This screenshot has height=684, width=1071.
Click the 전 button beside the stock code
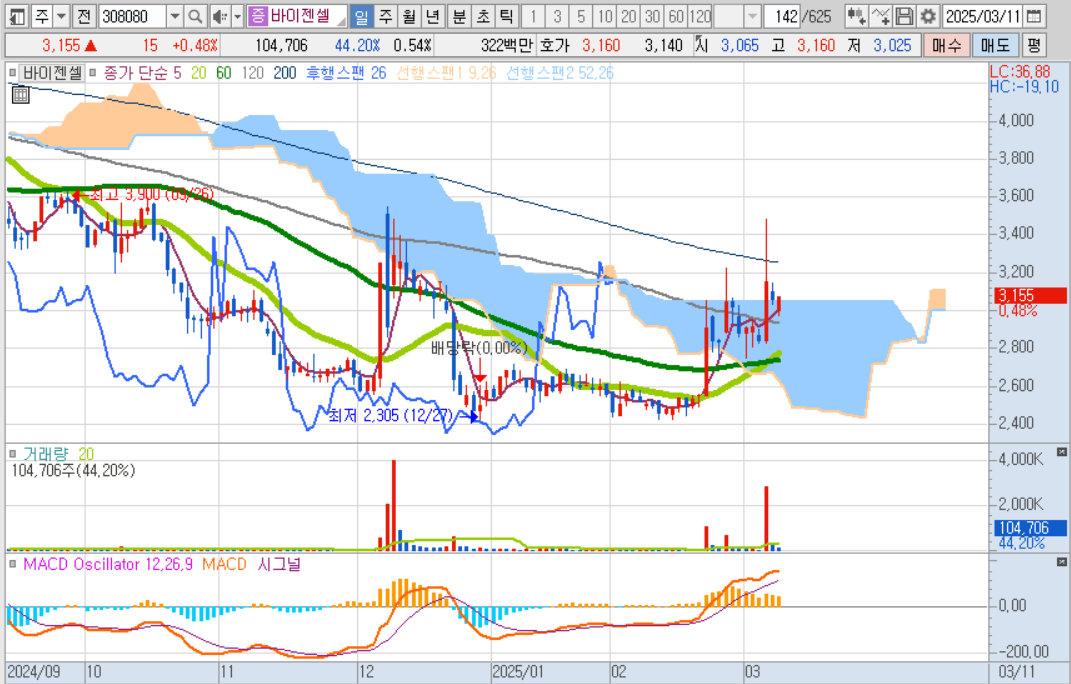83,16
